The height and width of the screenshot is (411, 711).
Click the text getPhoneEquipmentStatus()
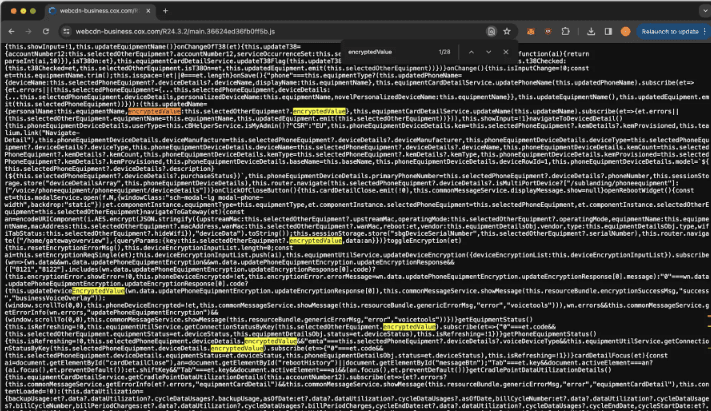pyautogui.click(x=551, y=334)
